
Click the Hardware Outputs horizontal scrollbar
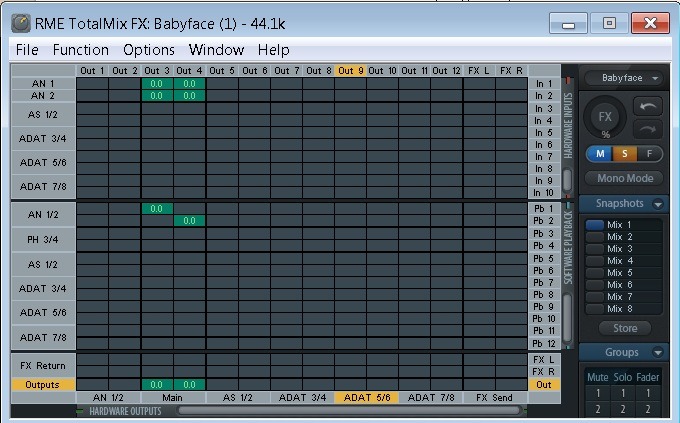pos(349,410)
